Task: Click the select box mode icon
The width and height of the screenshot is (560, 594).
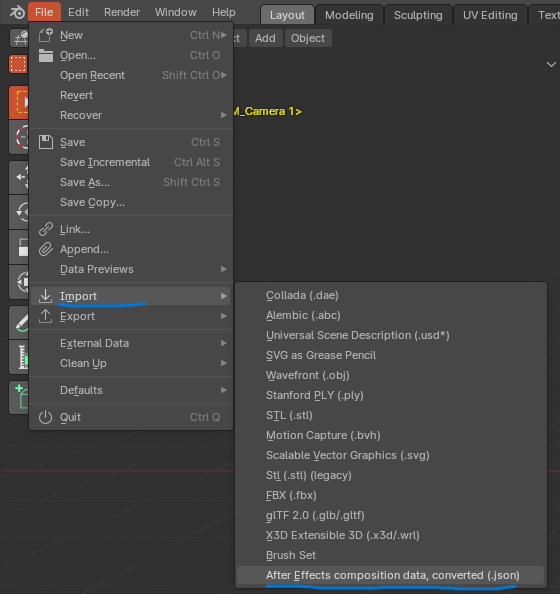Action: point(18,64)
